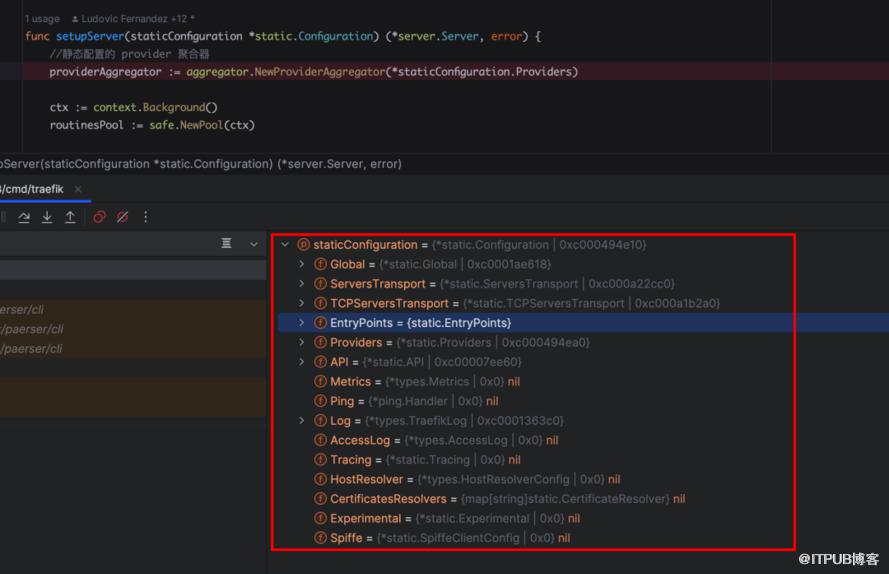Click the static.EntryPoints value text
The height and width of the screenshot is (574, 889).
(459, 323)
